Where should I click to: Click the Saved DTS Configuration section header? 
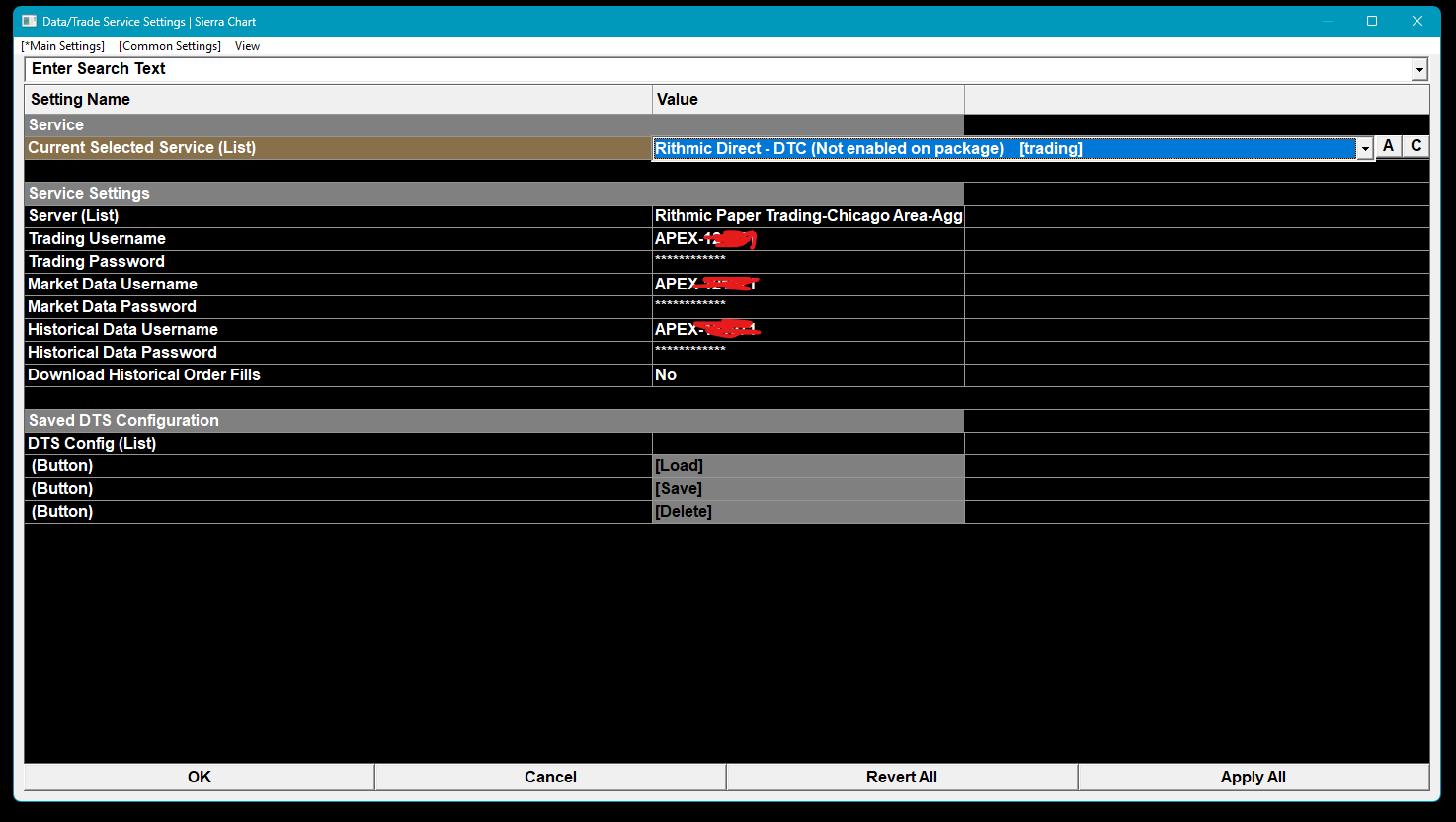pyautogui.click(x=494, y=421)
